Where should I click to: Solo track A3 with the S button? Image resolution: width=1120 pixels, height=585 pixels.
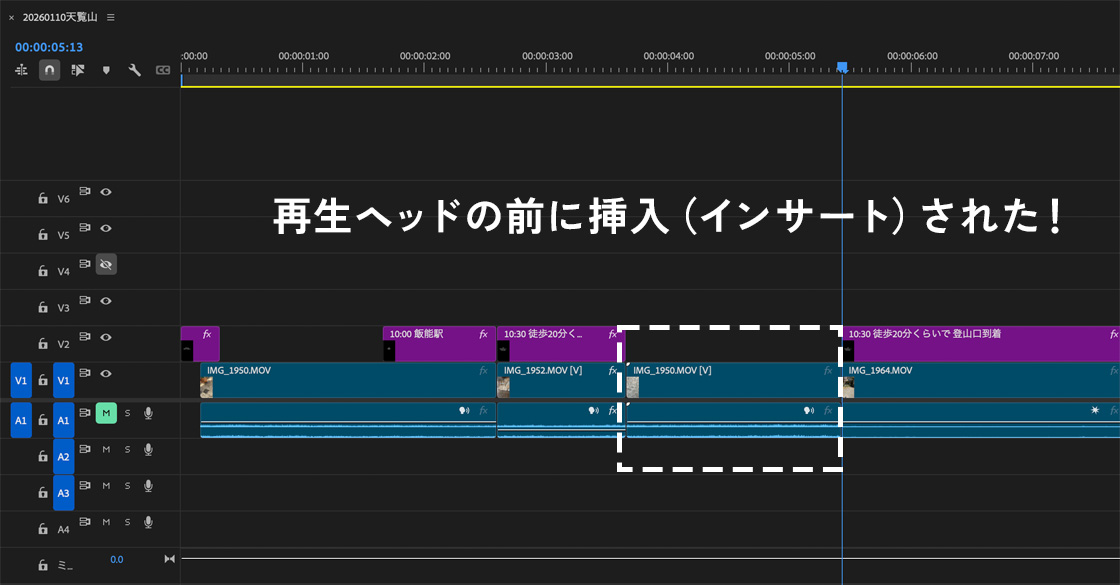click(x=127, y=485)
